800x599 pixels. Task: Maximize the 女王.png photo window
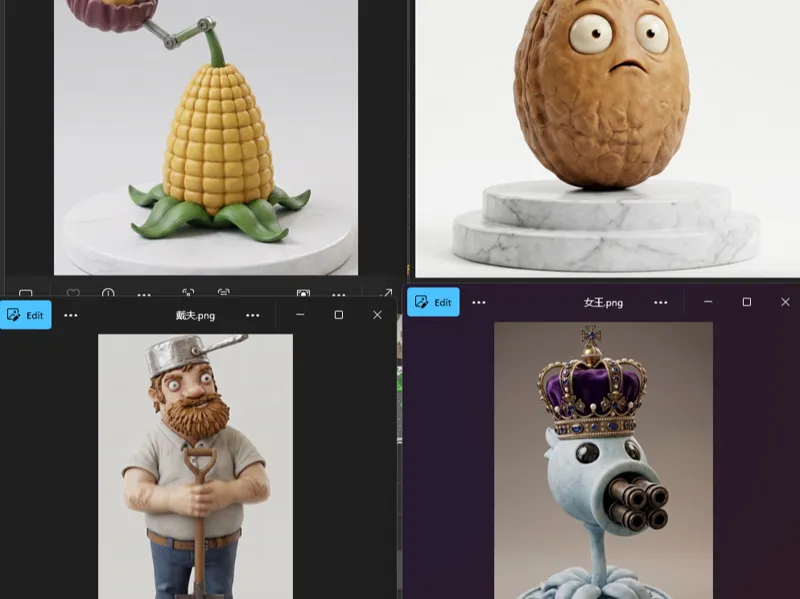coord(746,302)
